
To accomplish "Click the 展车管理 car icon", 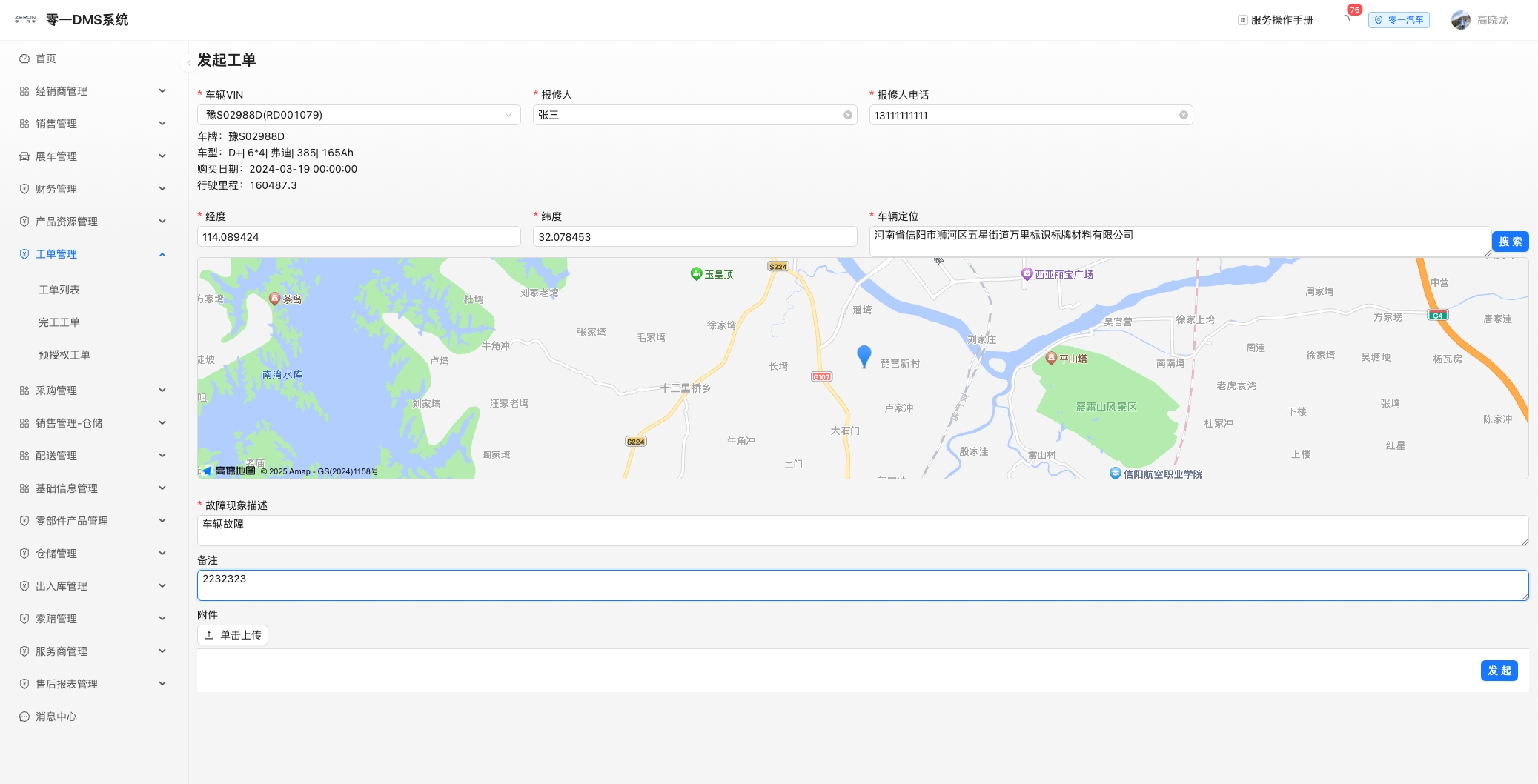I will (24, 156).
